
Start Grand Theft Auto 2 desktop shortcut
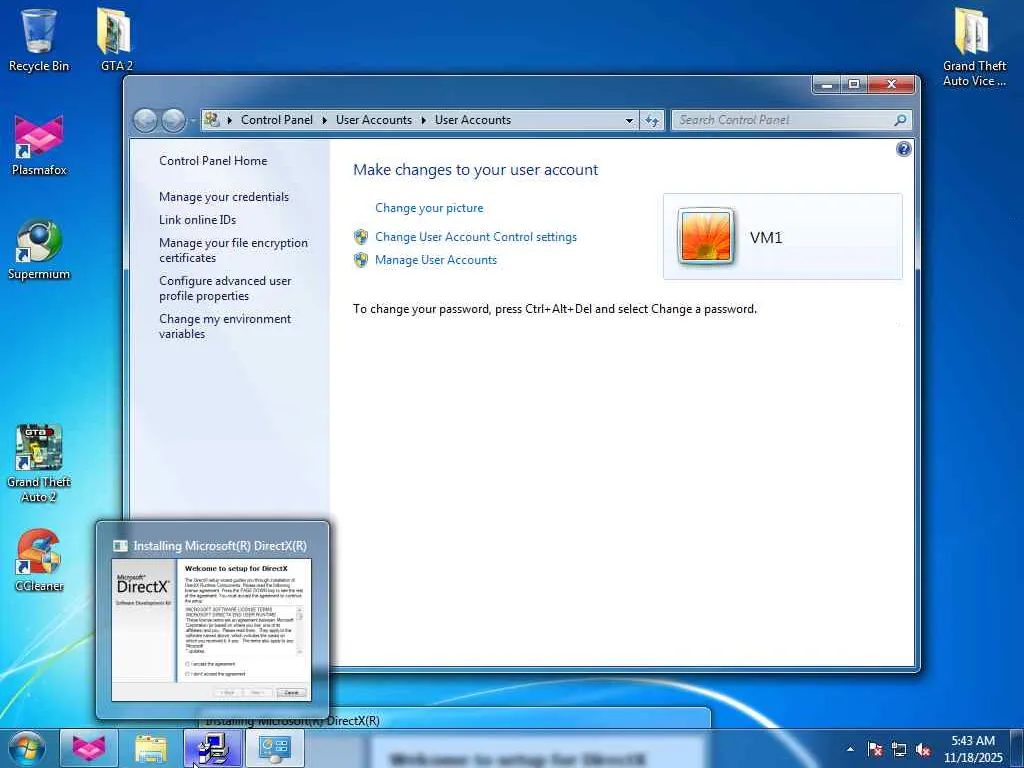tap(39, 464)
